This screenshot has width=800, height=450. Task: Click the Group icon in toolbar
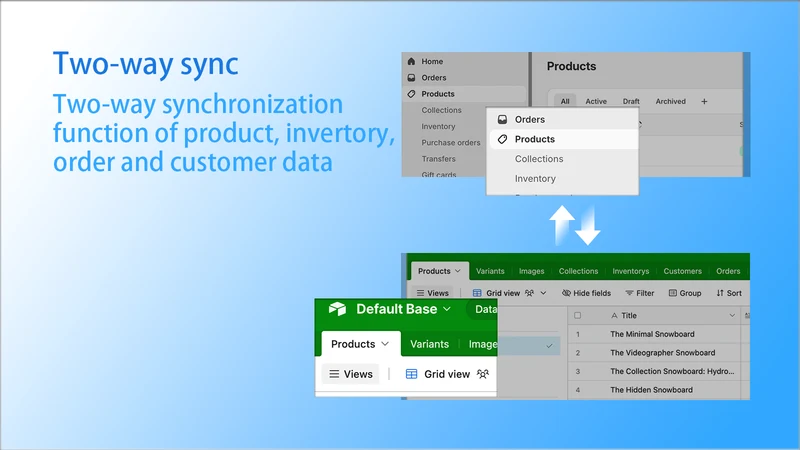pos(673,293)
